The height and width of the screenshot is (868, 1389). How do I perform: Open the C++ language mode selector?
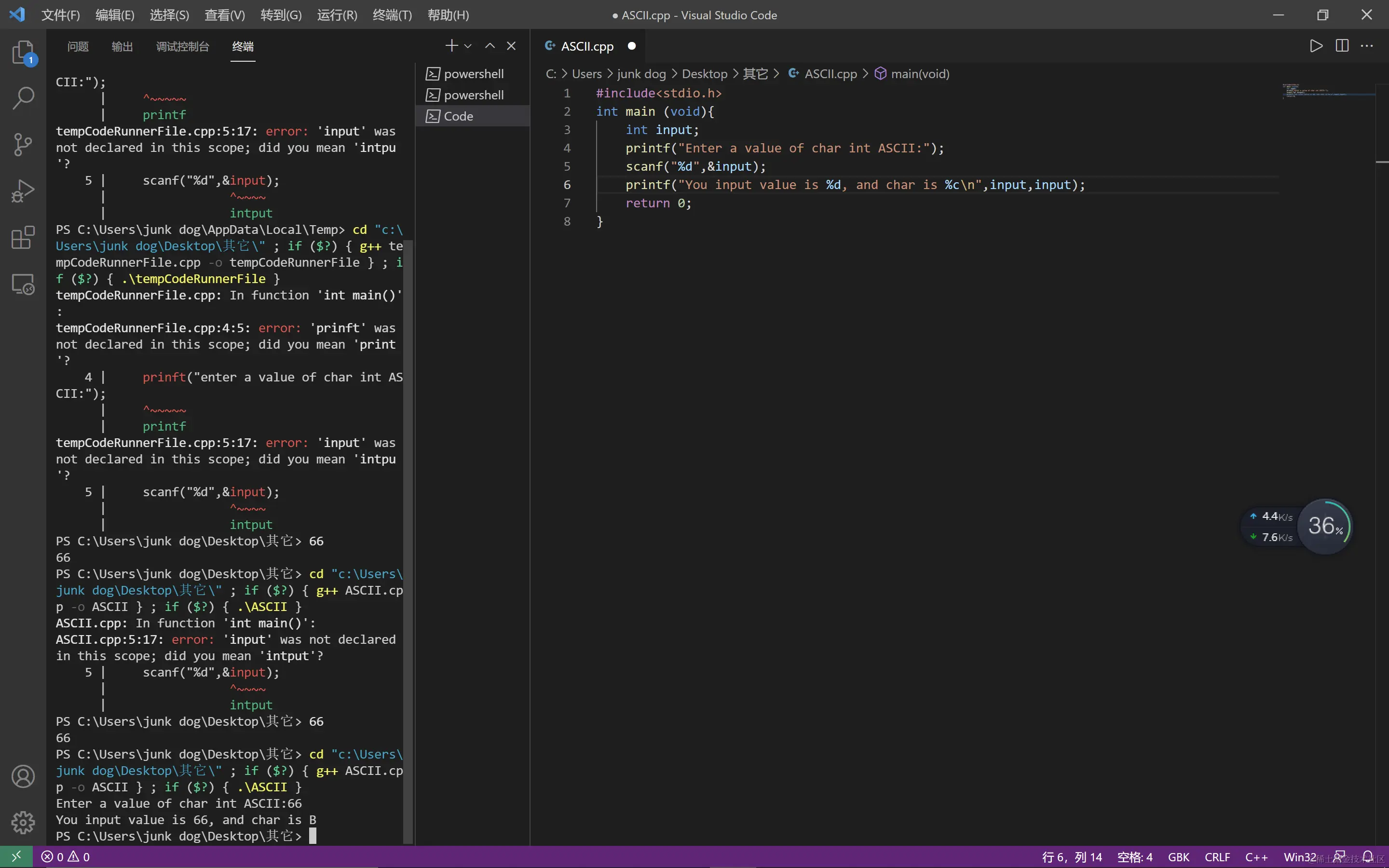[x=1256, y=856]
